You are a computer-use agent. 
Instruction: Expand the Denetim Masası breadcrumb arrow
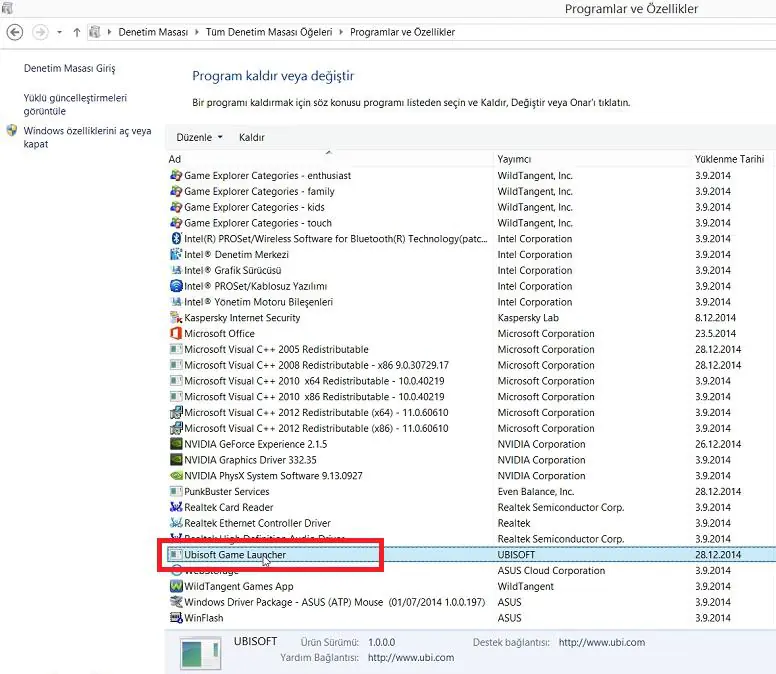(196, 32)
